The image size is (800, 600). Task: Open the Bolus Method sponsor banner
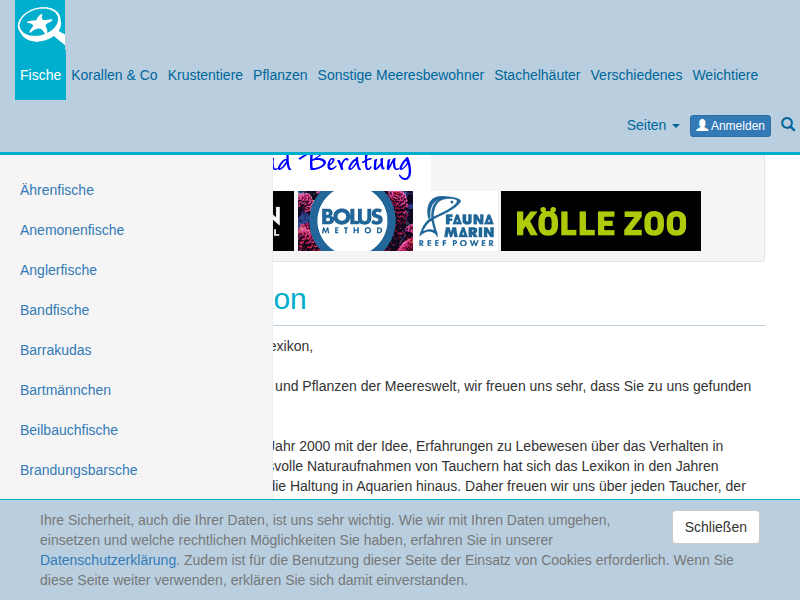click(355, 221)
